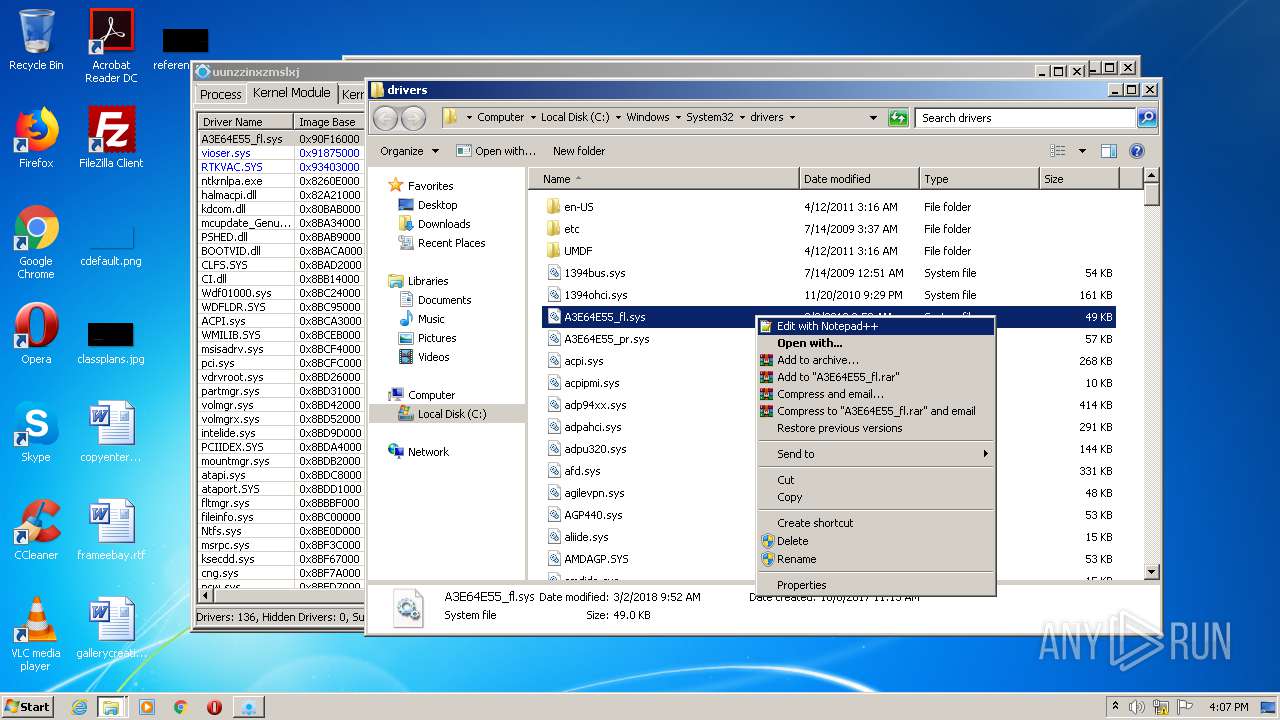Launch Google Chrome desktop shortcut
Image resolution: width=1280 pixels, height=720 pixels.
tap(36, 242)
